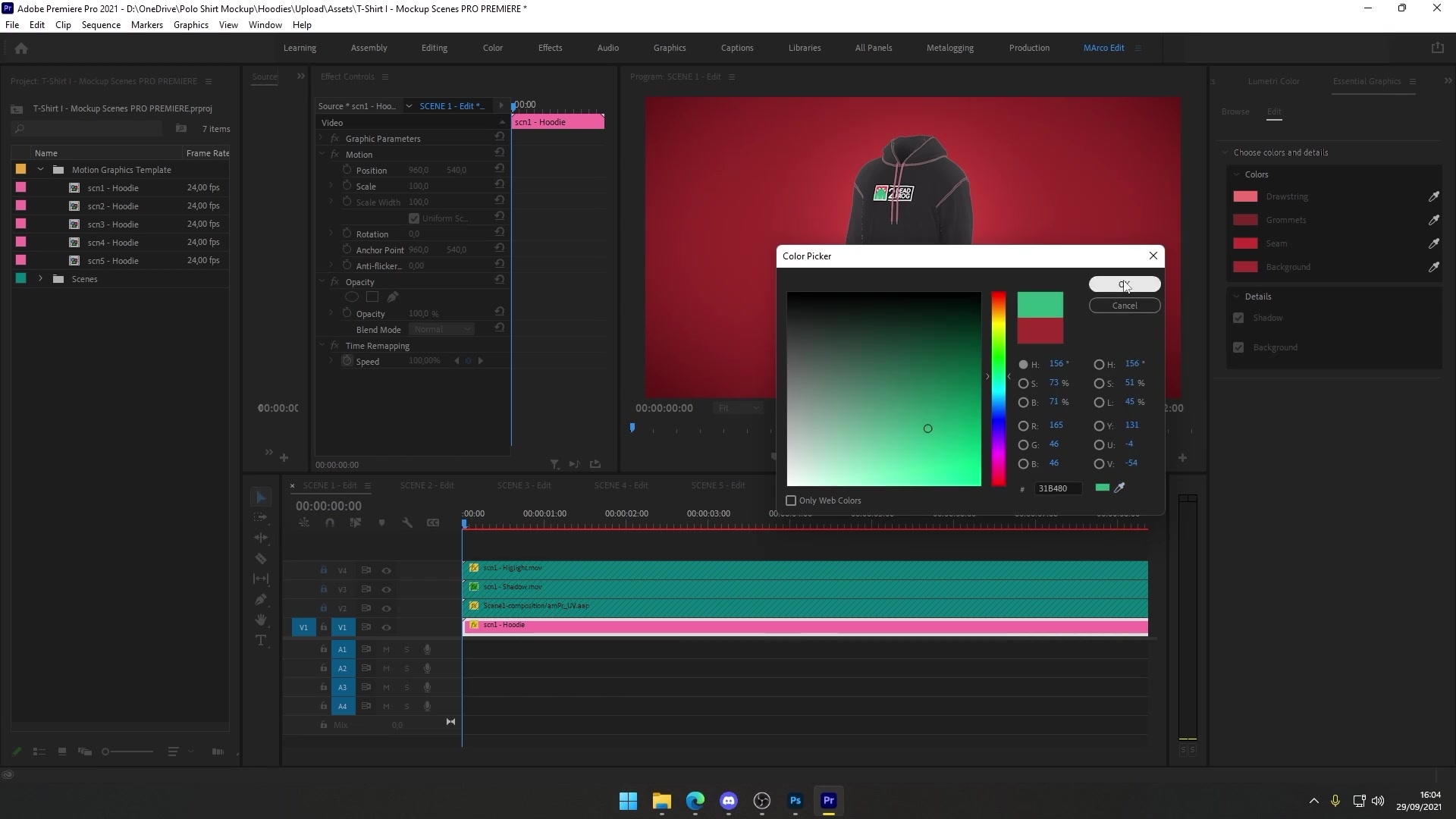This screenshot has height=819, width=1456.
Task: Select the pen tool in timeline toolbar
Action: pos(260,599)
